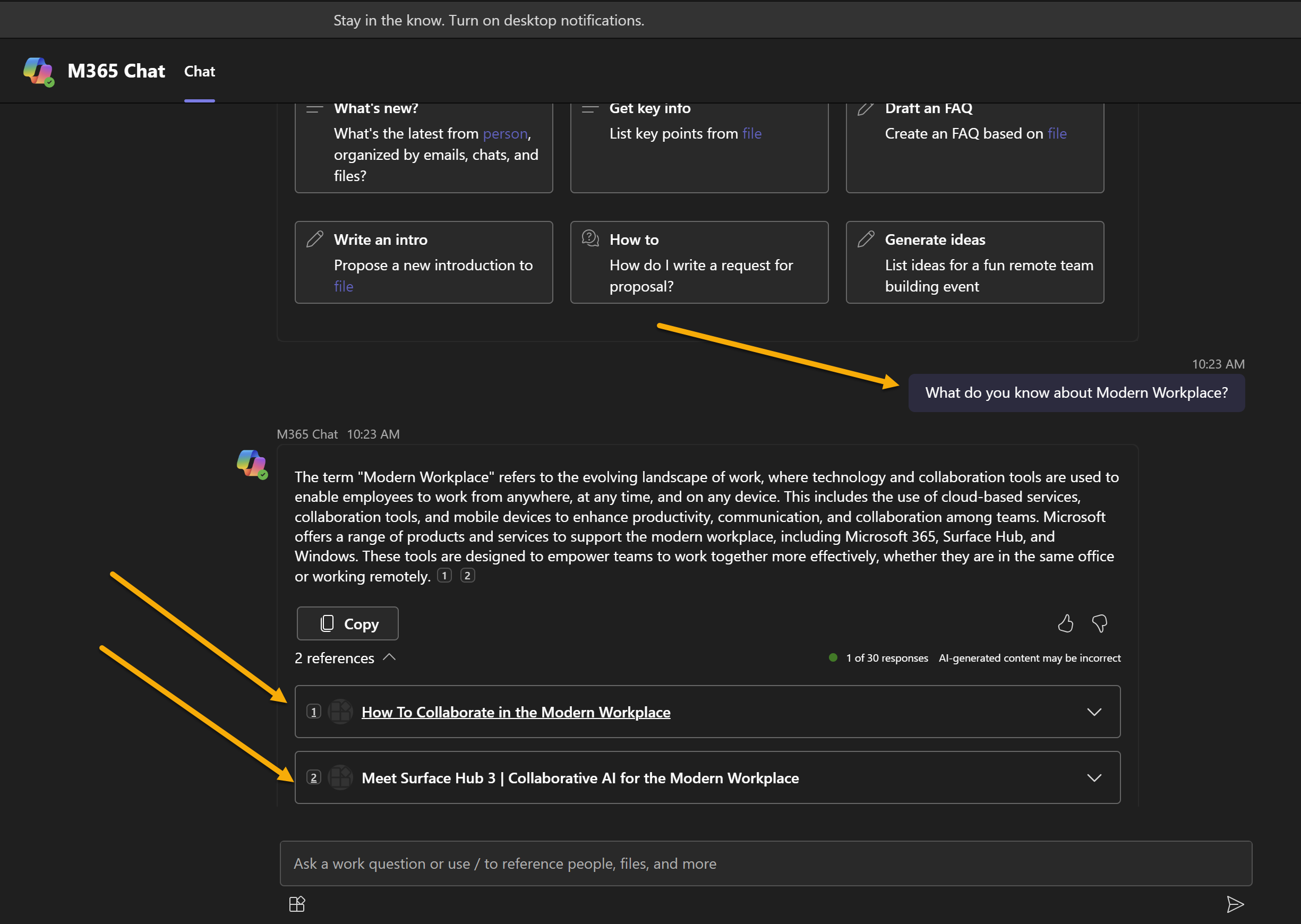The image size is (1301, 924).
Task: Click the thumbs up icon on the response
Action: [1066, 623]
